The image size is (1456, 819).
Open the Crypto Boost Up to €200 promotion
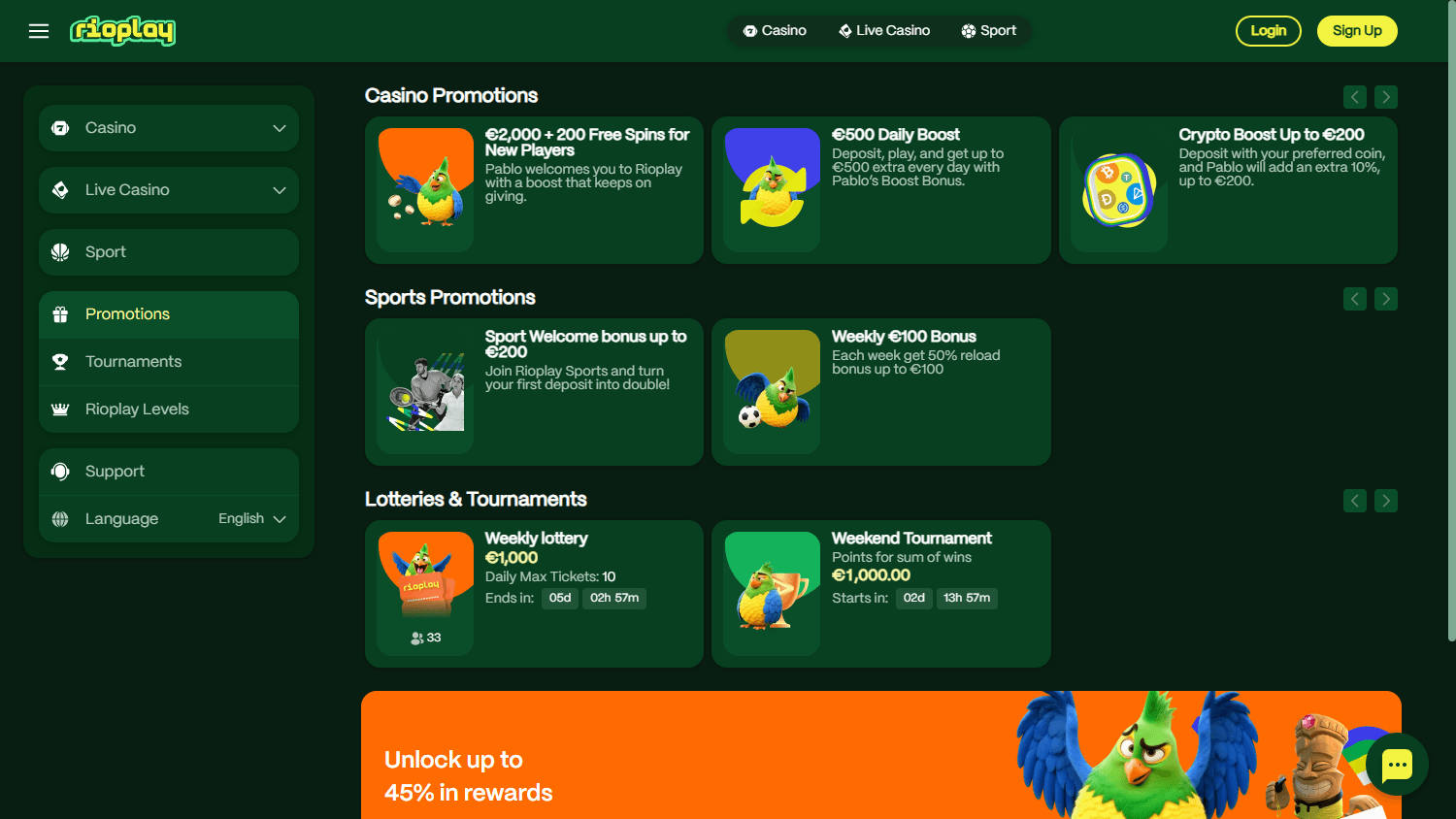1228,190
